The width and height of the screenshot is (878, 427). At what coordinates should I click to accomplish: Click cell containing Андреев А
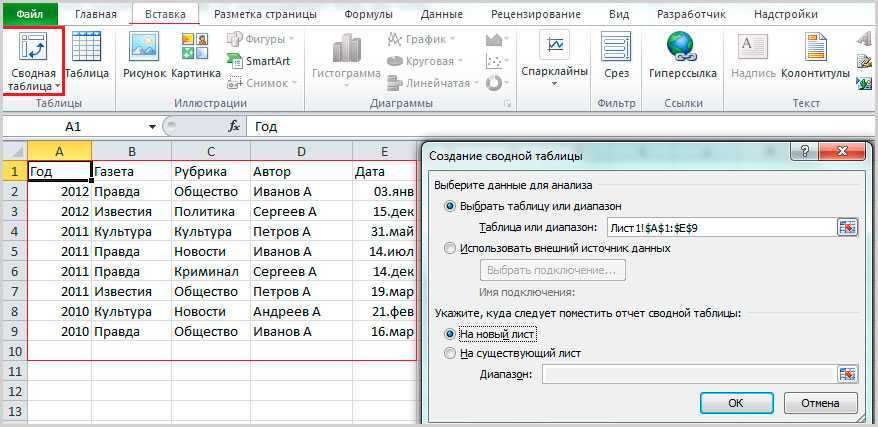tap(301, 312)
